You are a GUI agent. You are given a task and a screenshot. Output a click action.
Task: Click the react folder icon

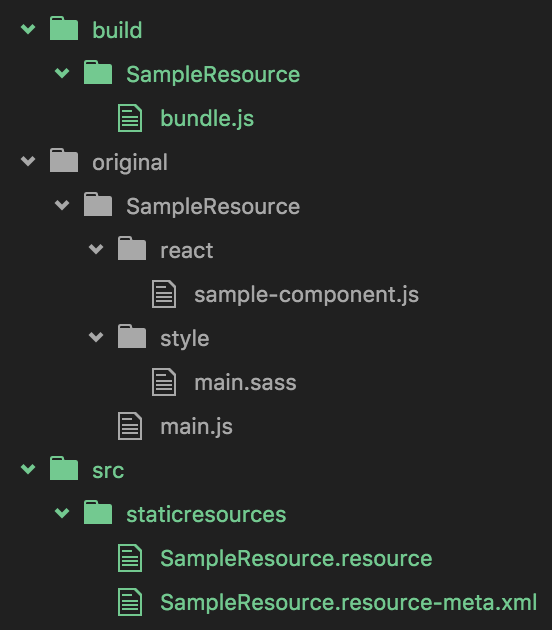tap(132, 249)
